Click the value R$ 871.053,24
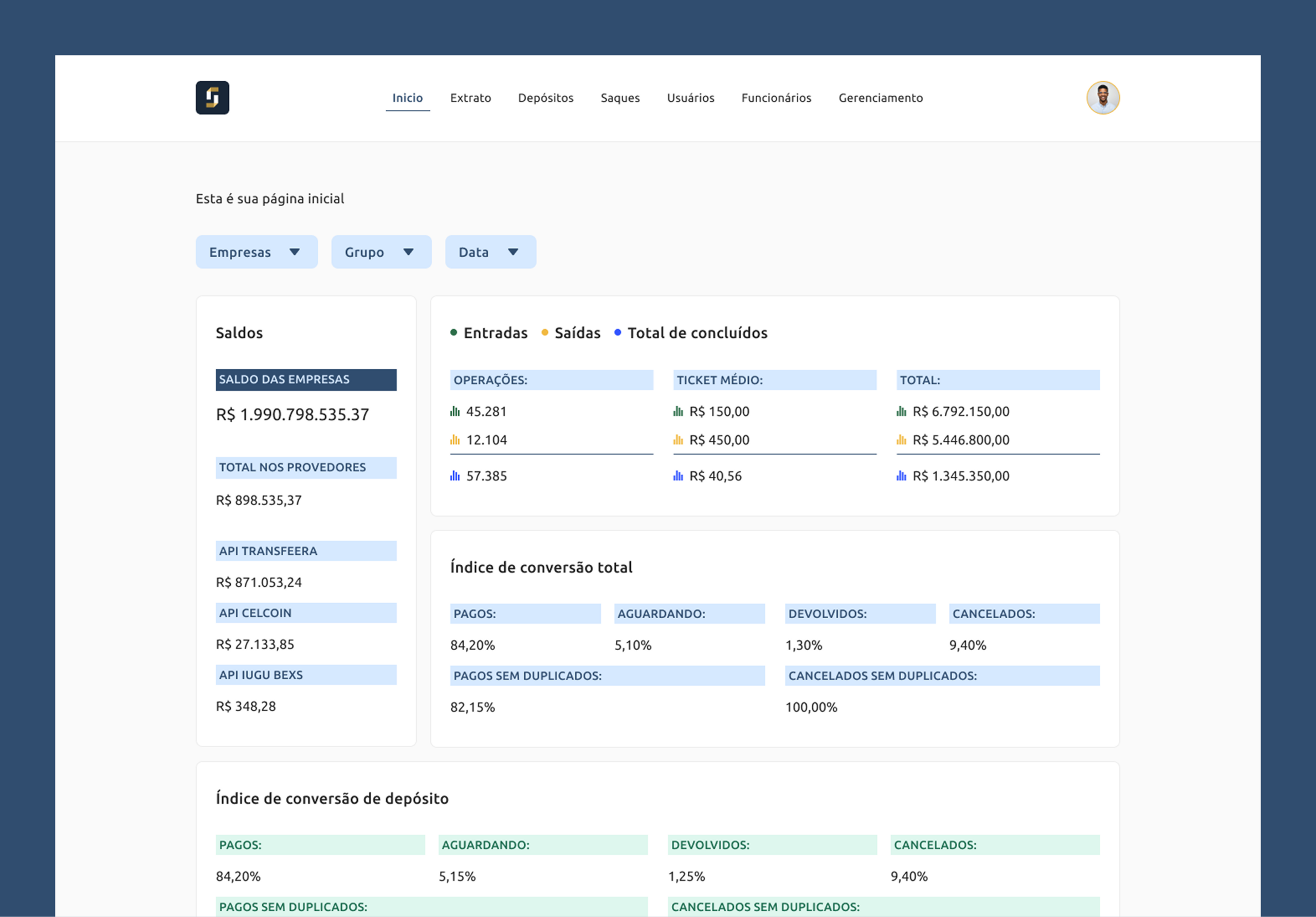The width and height of the screenshot is (1316, 917). pos(259,582)
